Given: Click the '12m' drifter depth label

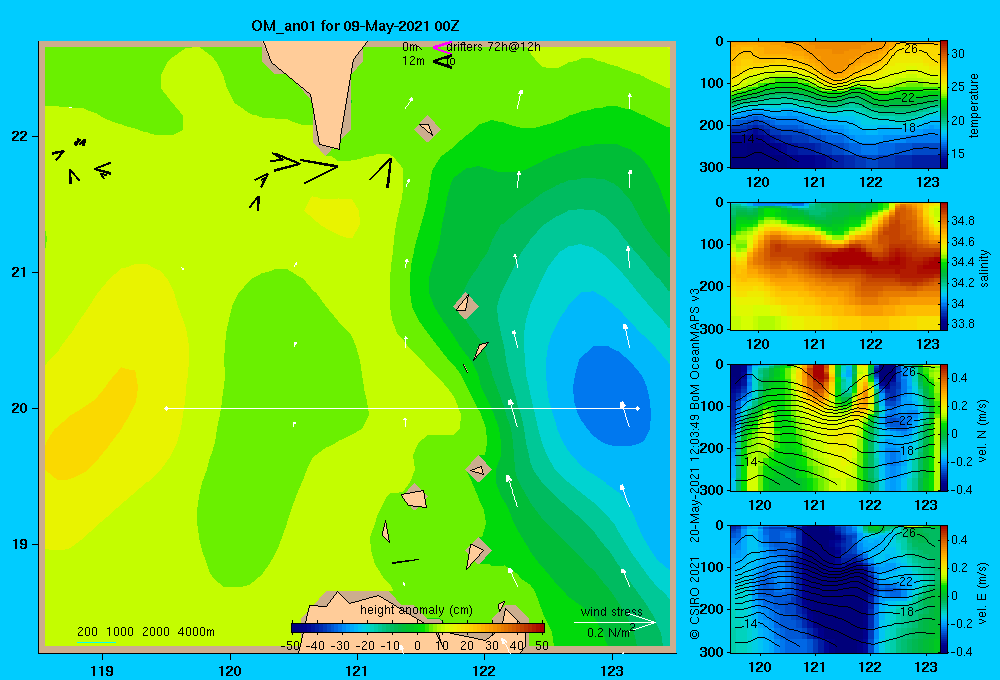Looking at the screenshot, I should click(x=413, y=61).
